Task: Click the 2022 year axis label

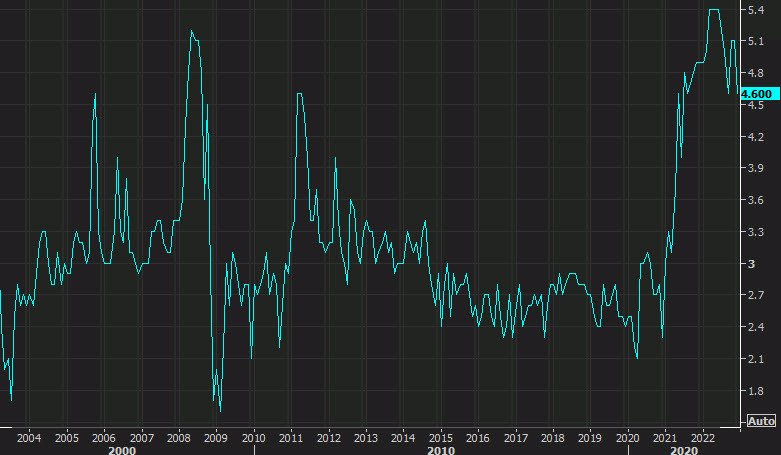Action: click(702, 438)
